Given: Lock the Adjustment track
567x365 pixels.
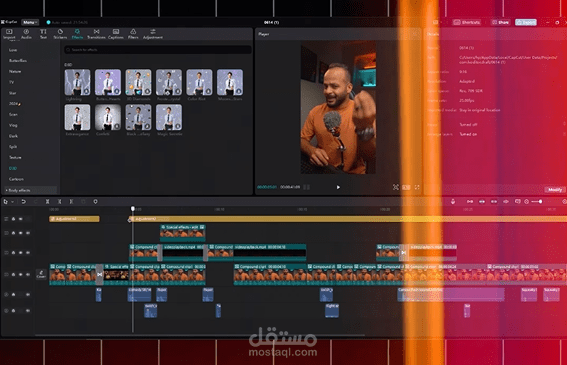Looking at the screenshot, I should click(13, 219).
